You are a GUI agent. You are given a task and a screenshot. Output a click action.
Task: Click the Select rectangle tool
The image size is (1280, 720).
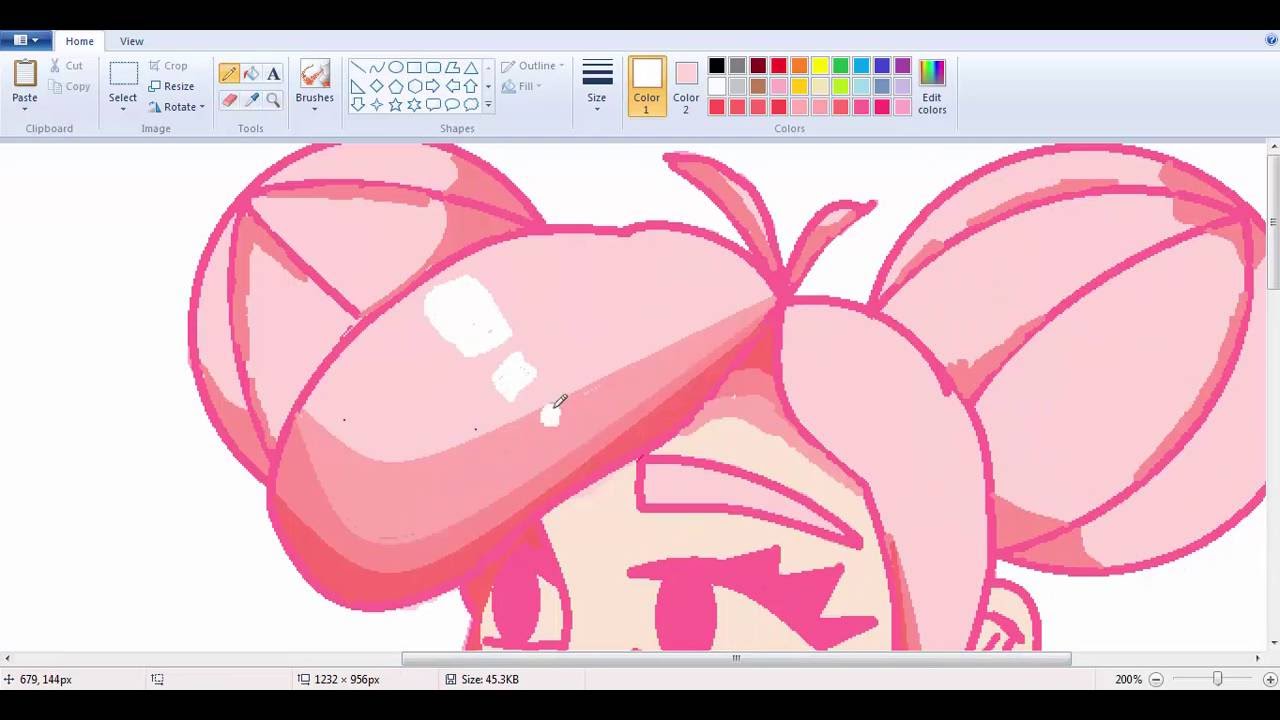click(123, 74)
